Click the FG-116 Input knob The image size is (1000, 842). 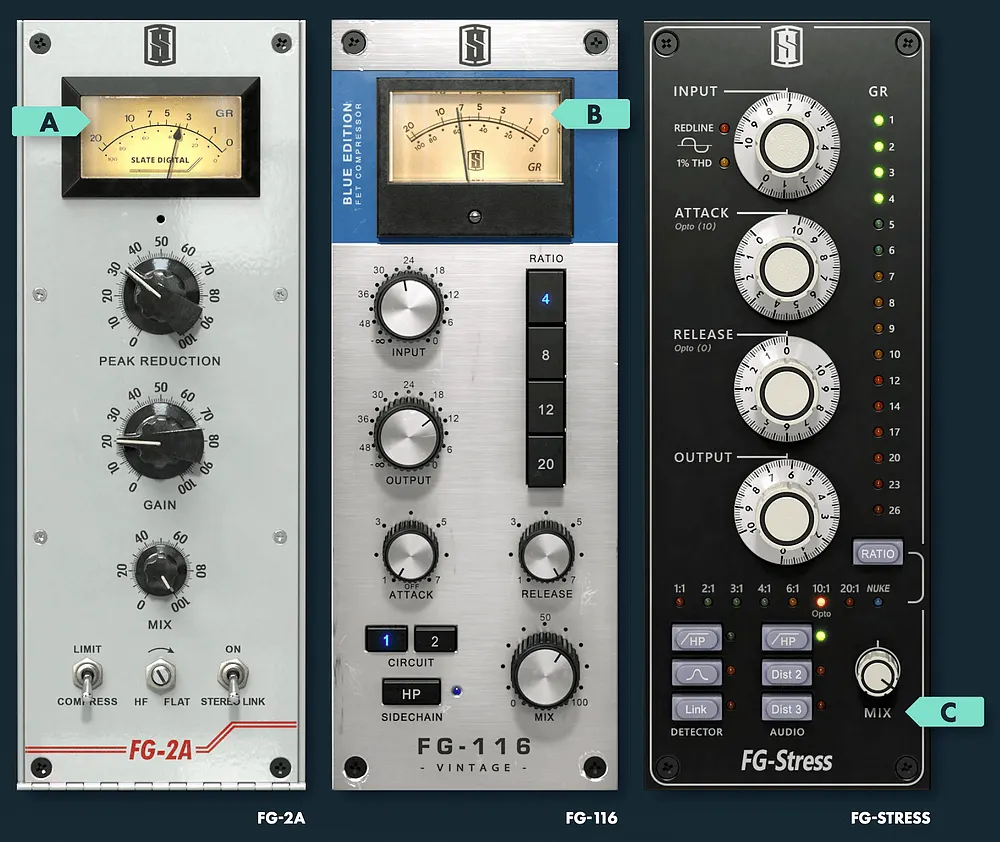[x=408, y=308]
